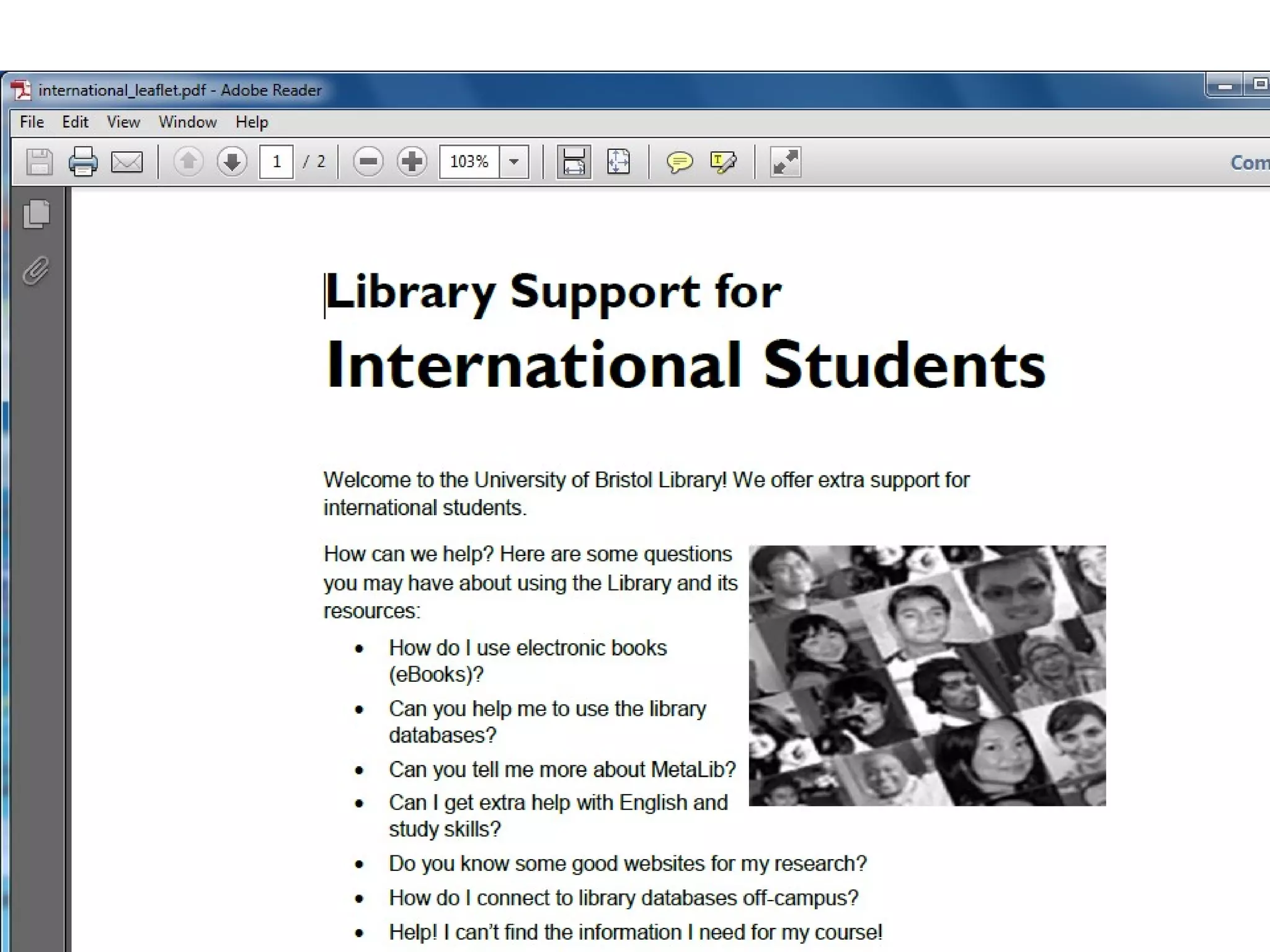Toggle fit width scrolling mode

(574, 162)
